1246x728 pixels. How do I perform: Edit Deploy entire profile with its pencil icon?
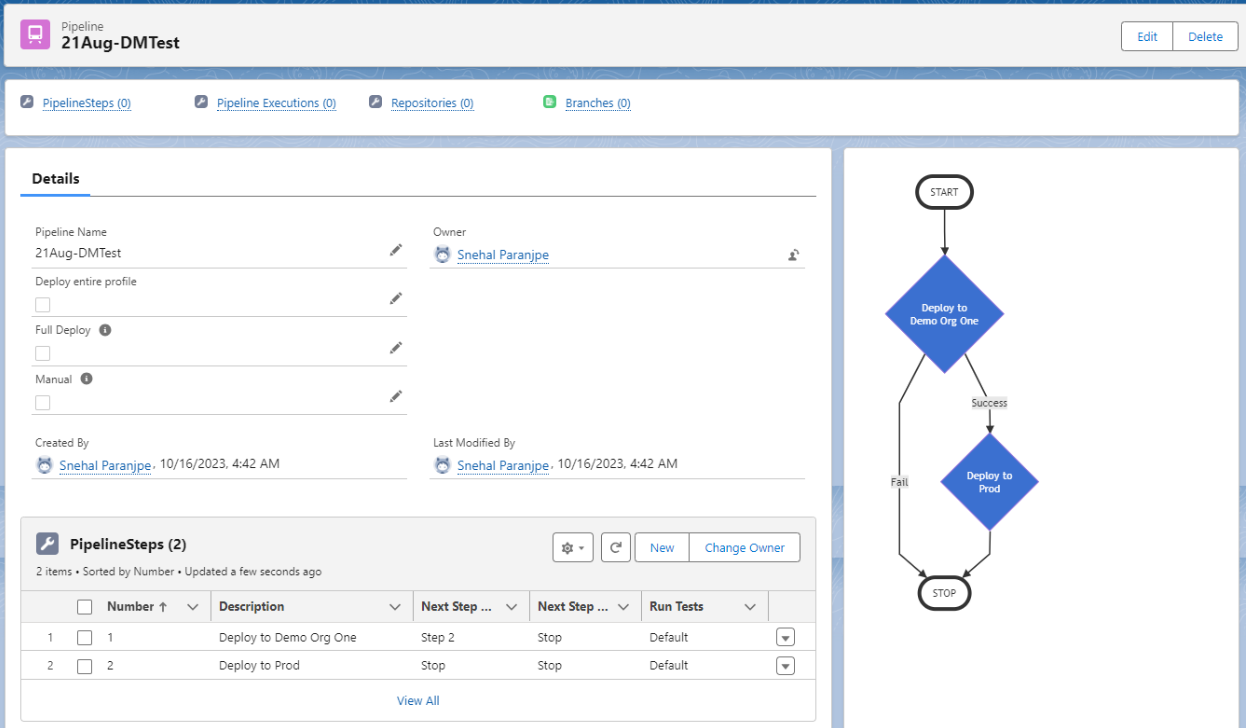[396, 298]
